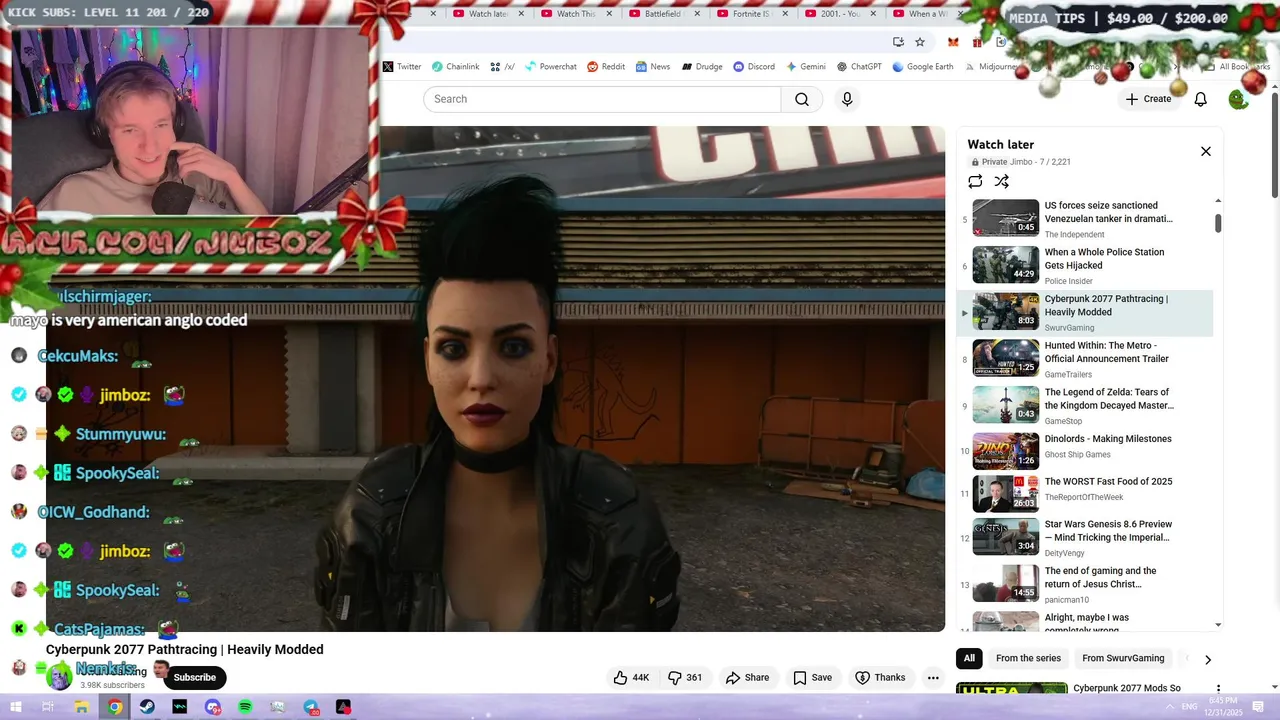Open the green account avatar menu
The height and width of the screenshot is (720, 1280).
click(x=1238, y=99)
